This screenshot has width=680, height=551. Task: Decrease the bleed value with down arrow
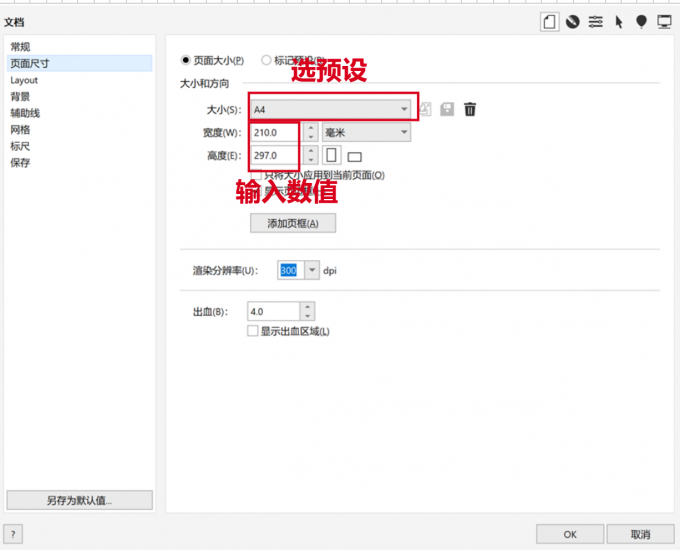point(307,316)
